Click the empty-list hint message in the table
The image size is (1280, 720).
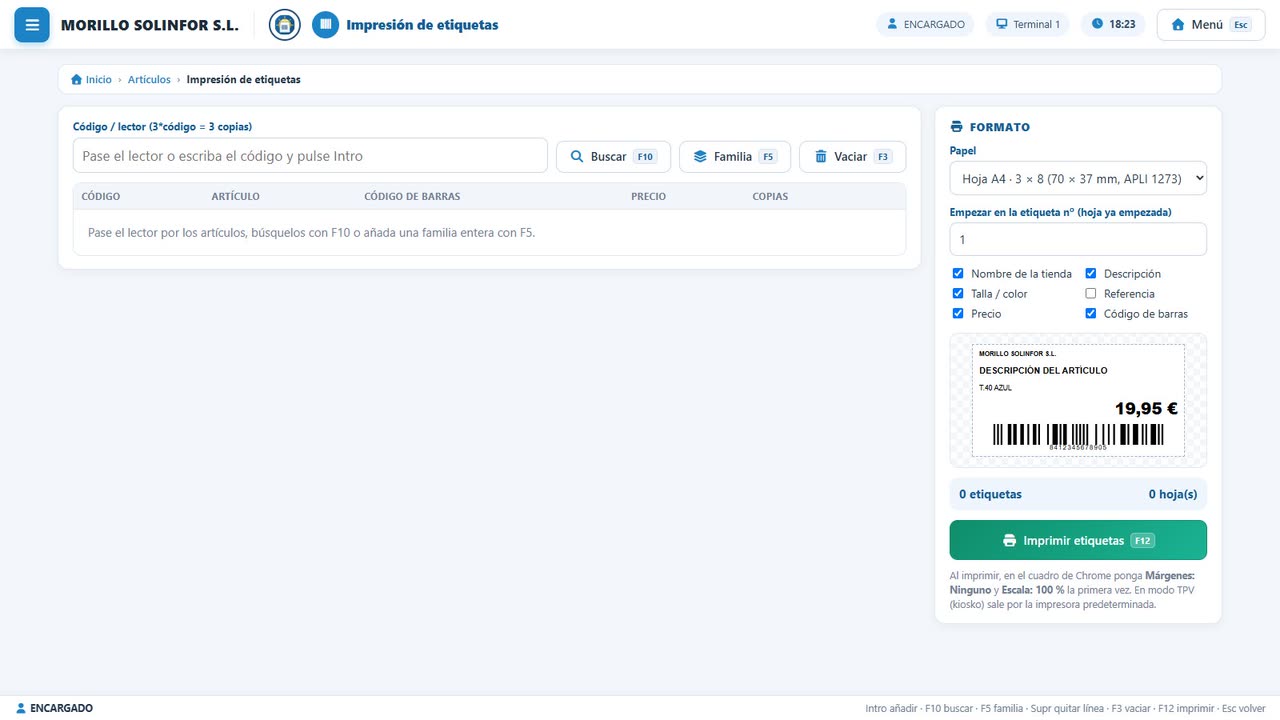[x=312, y=233]
